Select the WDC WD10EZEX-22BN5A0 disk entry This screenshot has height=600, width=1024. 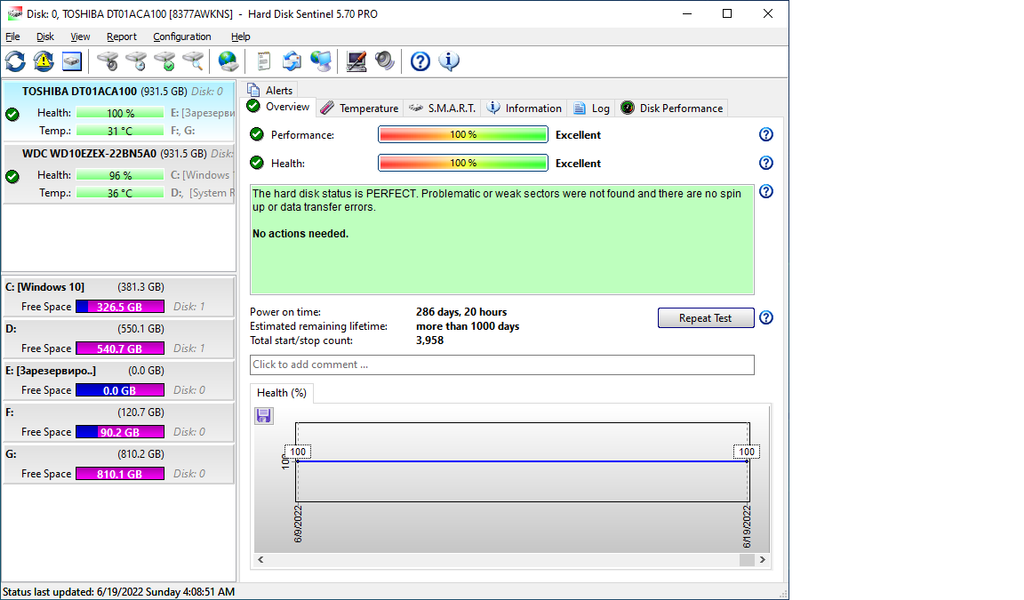(x=118, y=174)
